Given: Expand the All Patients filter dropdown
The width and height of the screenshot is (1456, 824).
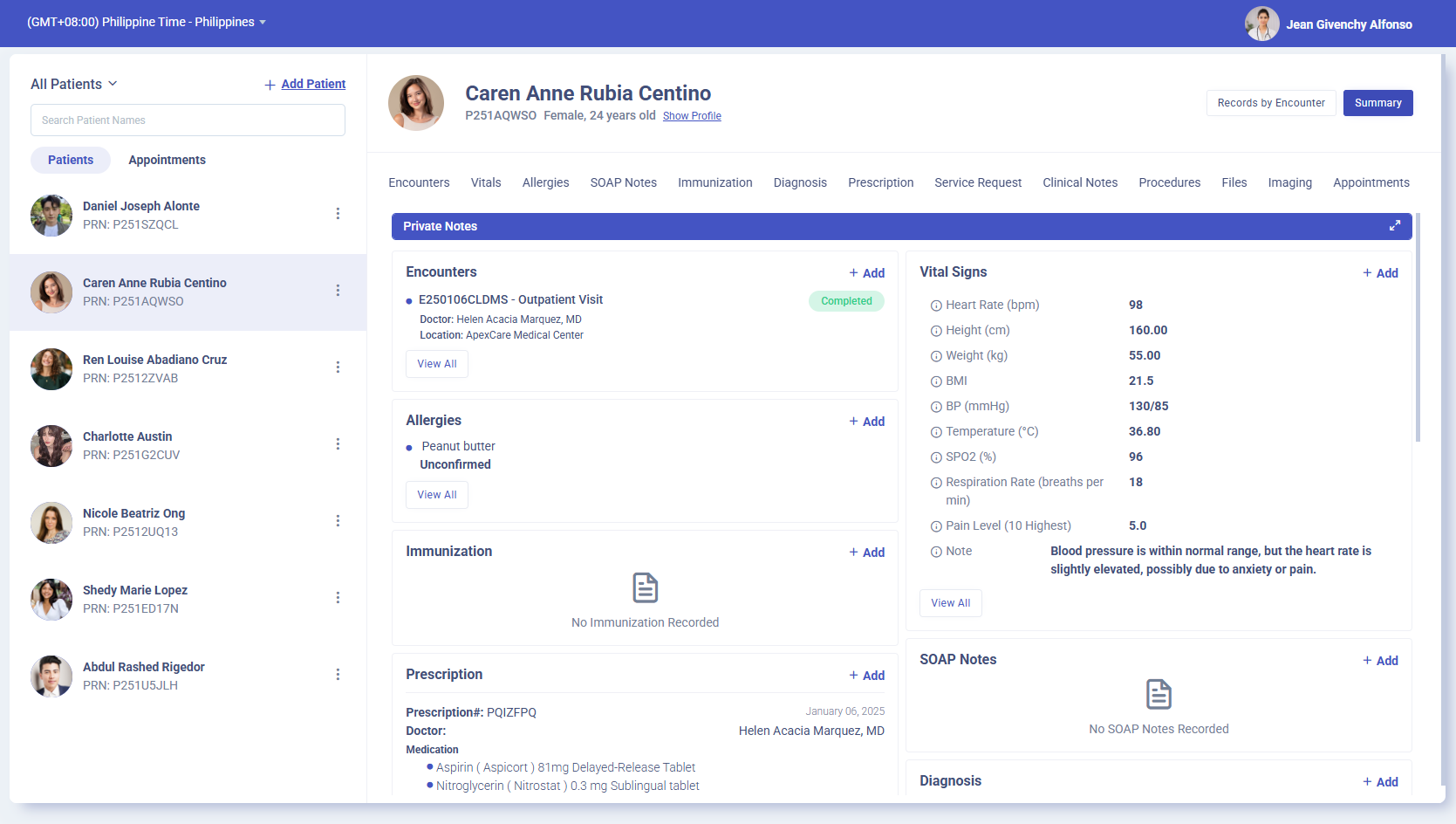Looking at the screenshot, I should [x=74, y=84].
